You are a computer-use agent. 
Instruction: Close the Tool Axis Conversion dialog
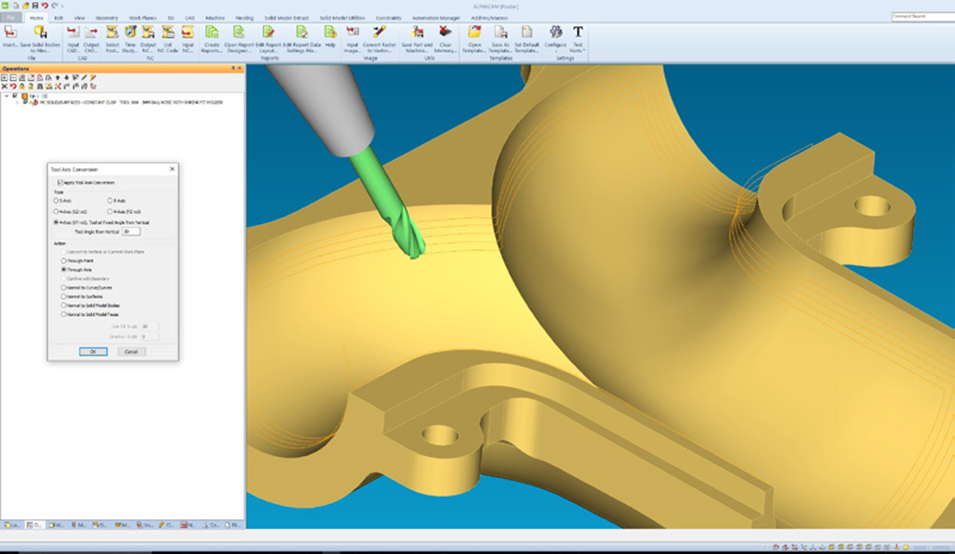[172, 169]
